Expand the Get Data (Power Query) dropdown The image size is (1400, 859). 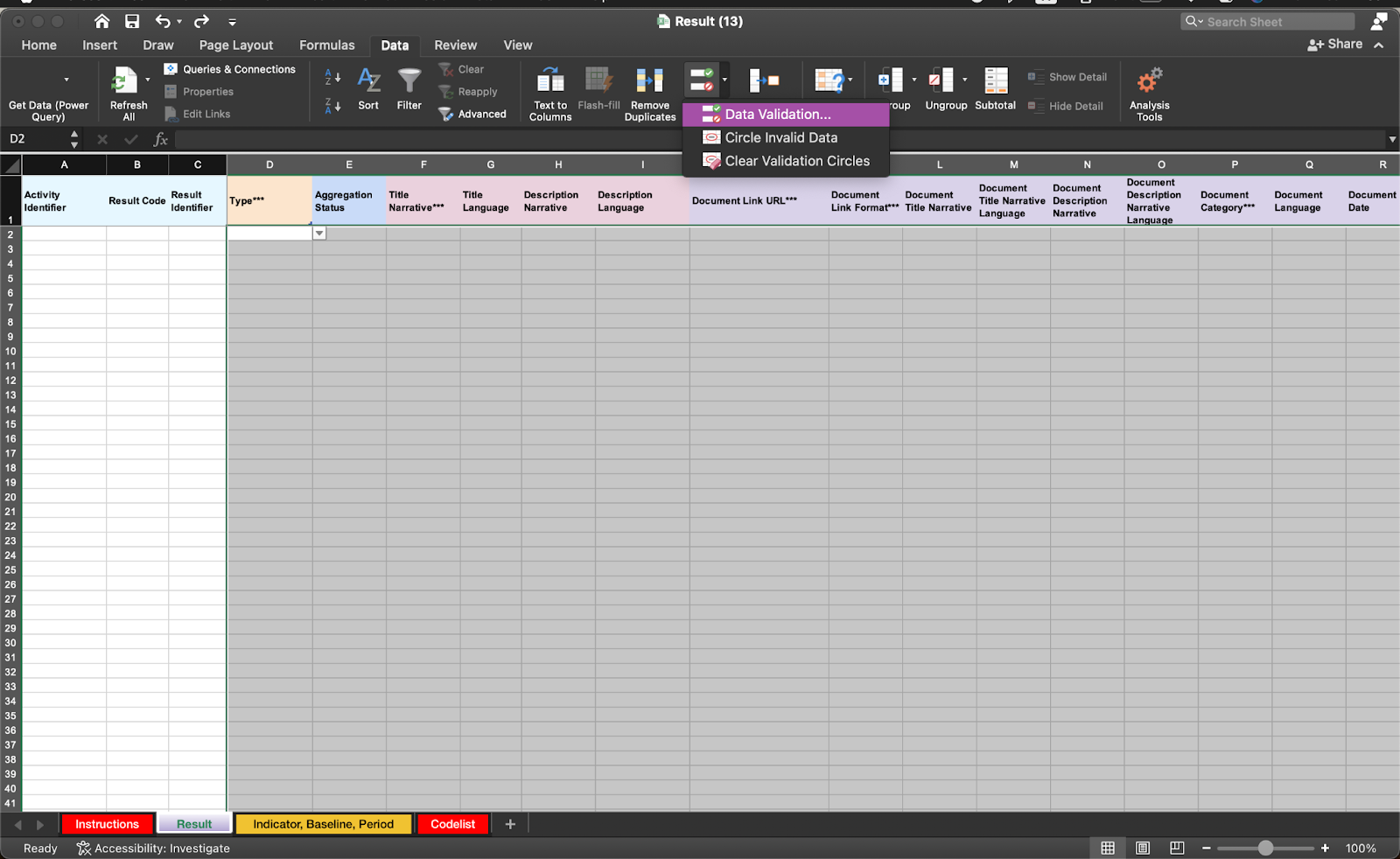[x=66, y=79]
